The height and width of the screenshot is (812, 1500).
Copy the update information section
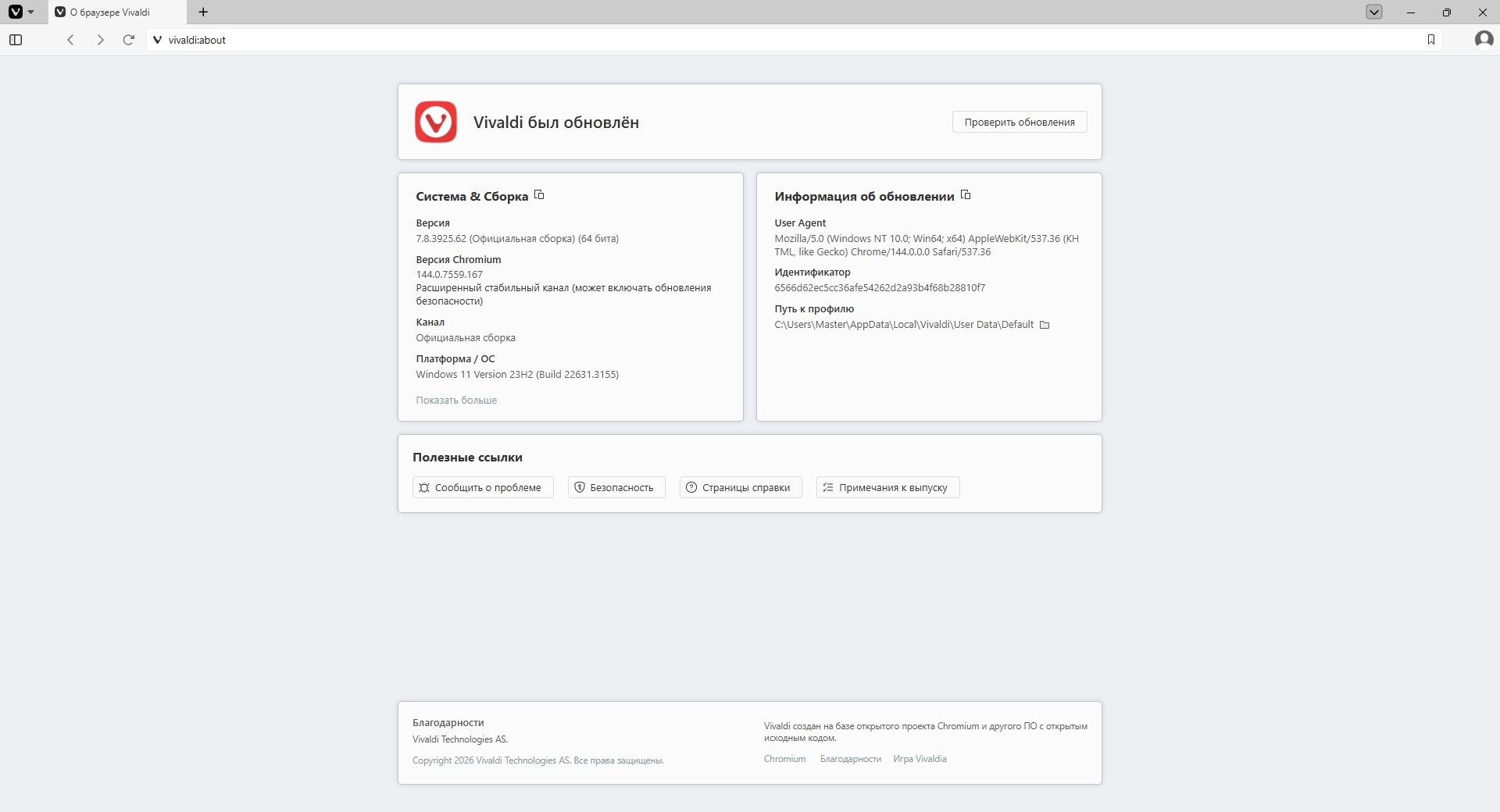tap(966, 195)
